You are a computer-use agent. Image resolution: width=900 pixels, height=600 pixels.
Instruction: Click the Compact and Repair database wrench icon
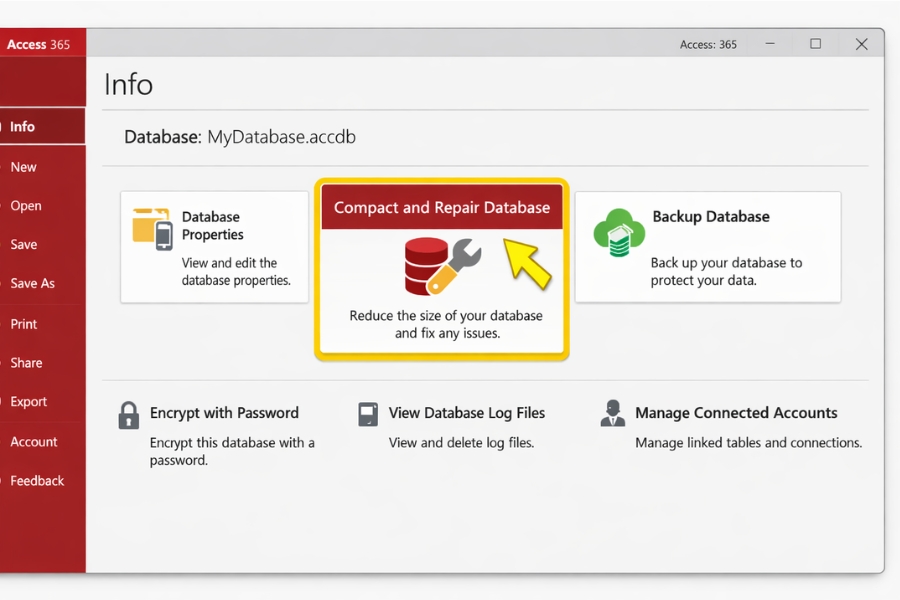(442, 265)
